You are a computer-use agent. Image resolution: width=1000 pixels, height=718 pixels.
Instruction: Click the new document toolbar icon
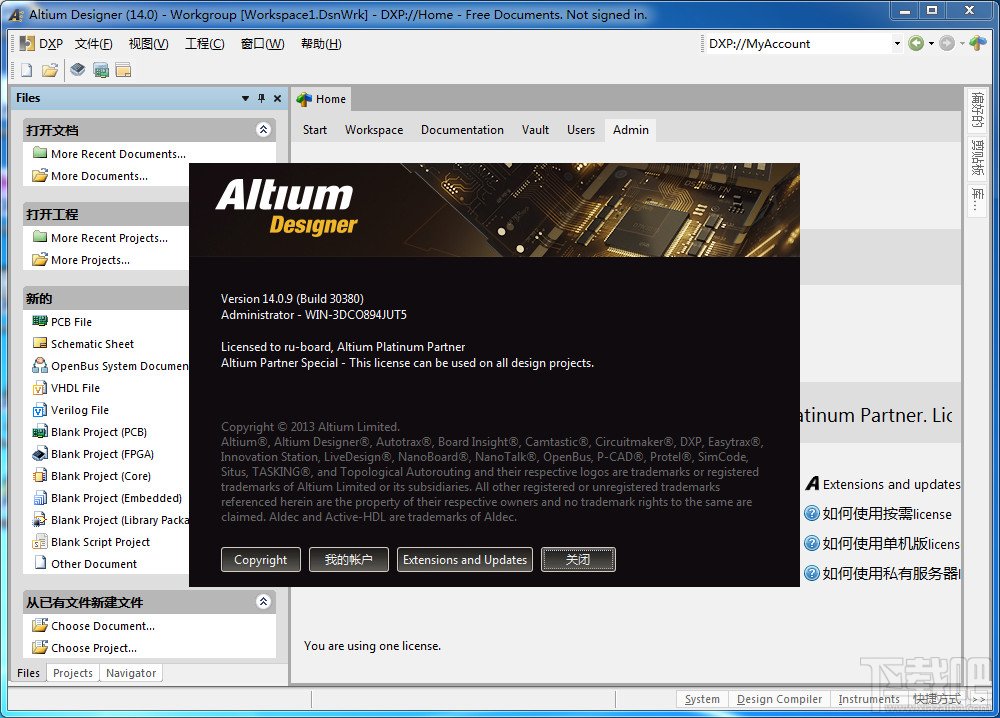tap(26, 70)
